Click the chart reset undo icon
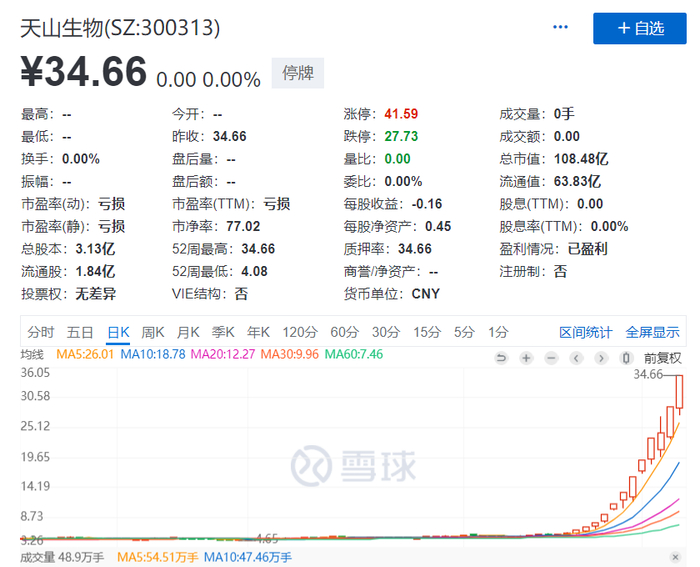Image resolution: width=700 pixels, height=567 pixels. pyautogui.click(x=501, y=358)
